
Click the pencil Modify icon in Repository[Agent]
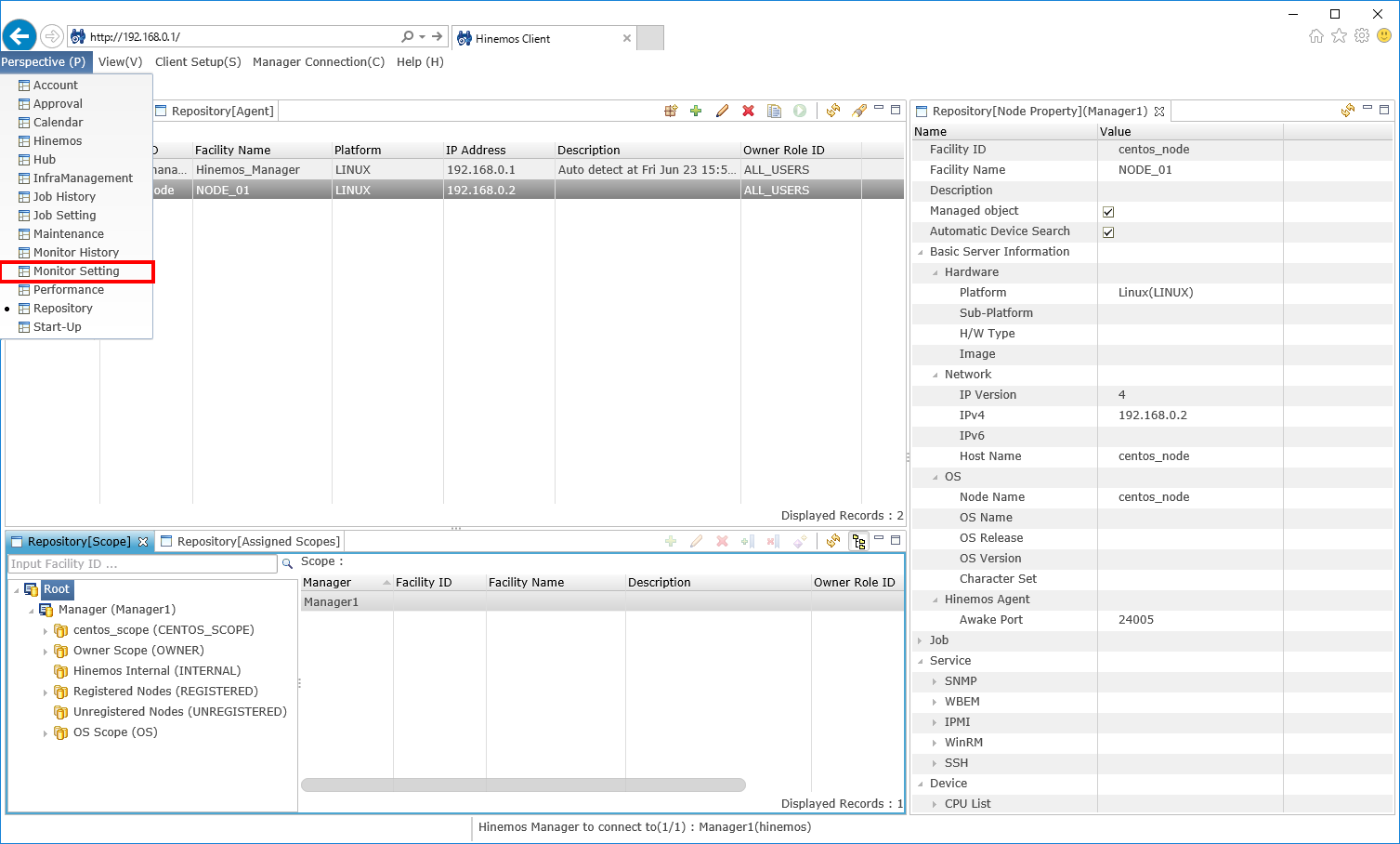722,111
